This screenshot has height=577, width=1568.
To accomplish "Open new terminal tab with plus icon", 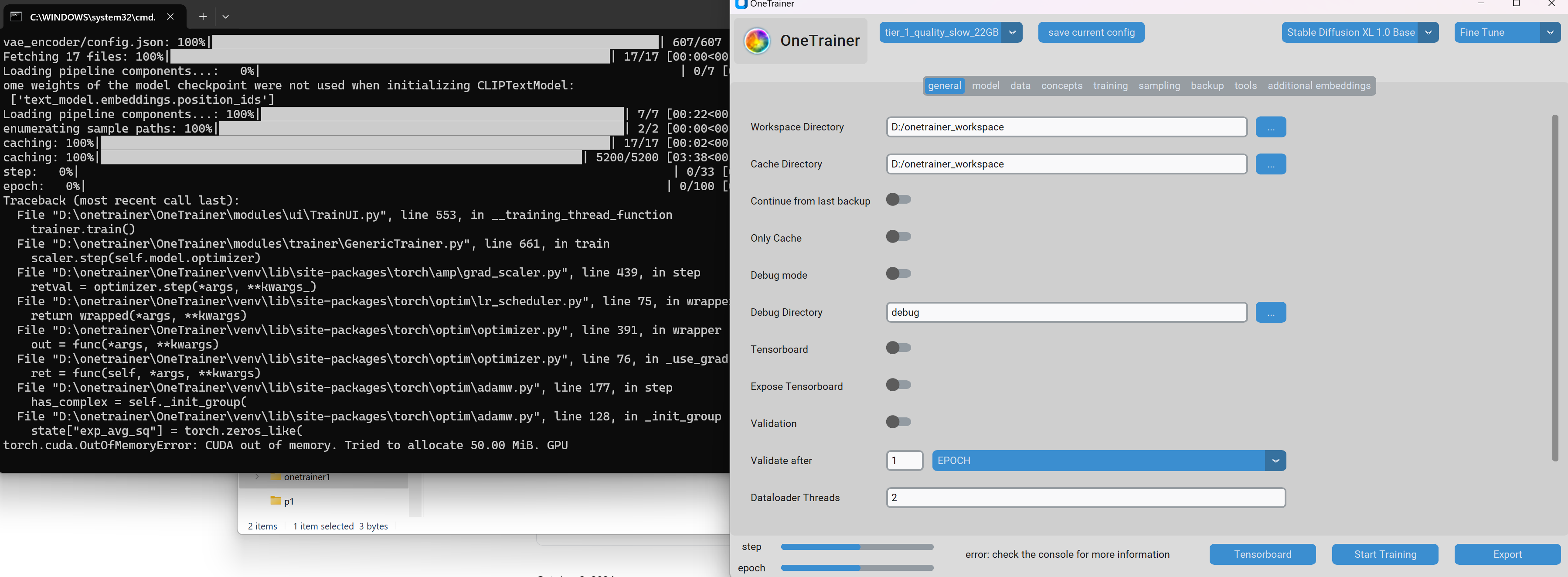I will coord(203,17).
